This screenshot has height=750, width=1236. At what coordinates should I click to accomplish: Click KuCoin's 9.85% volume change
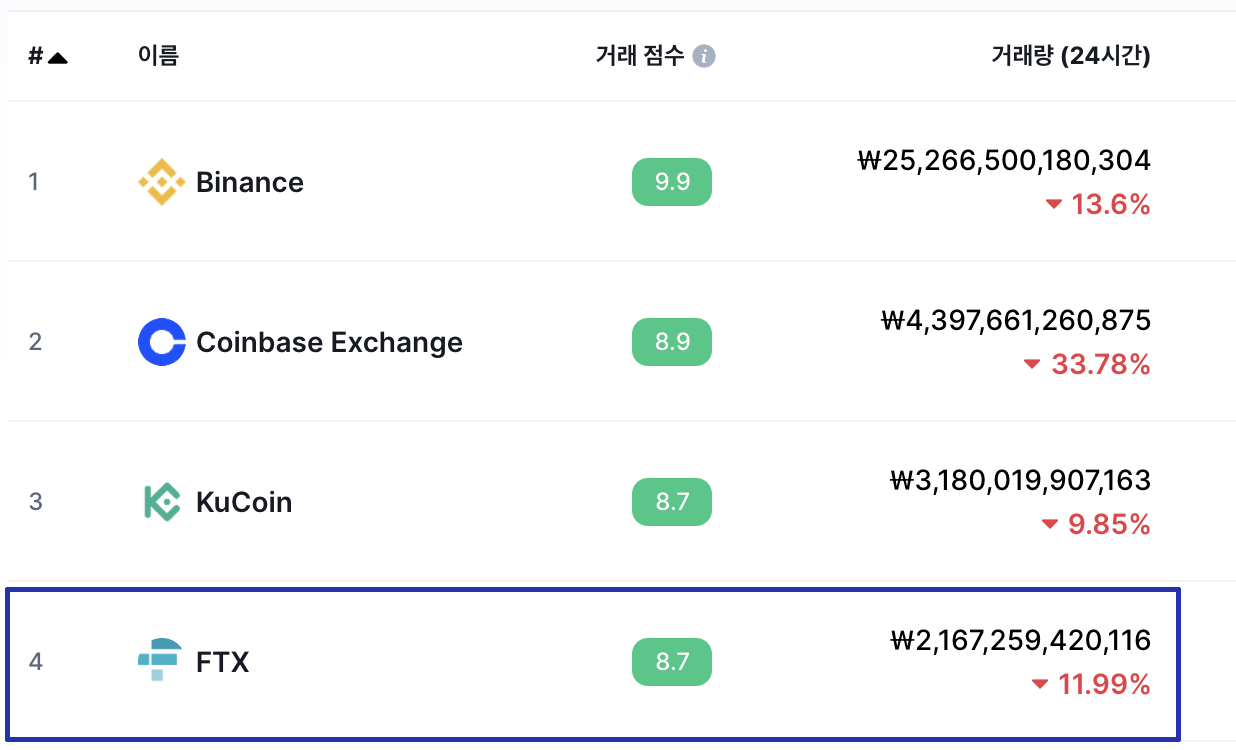point(1095,525)
